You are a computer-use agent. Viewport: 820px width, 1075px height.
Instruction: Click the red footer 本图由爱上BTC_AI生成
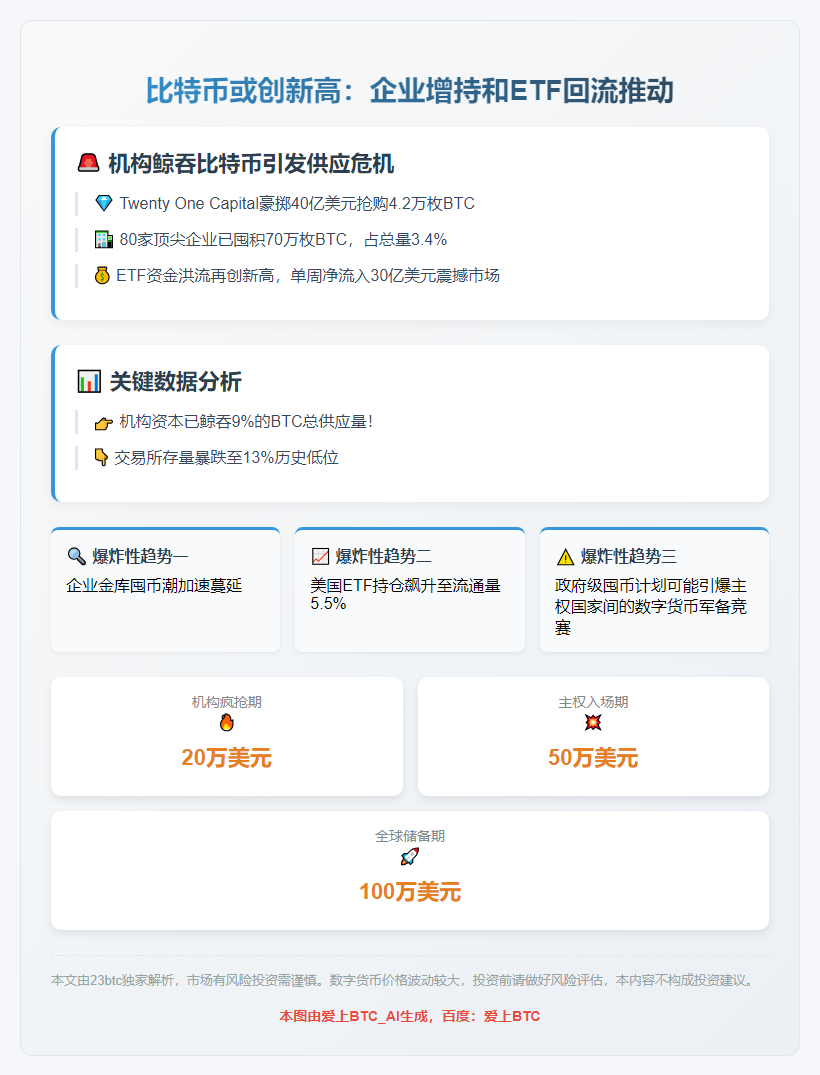point(410,1016)
